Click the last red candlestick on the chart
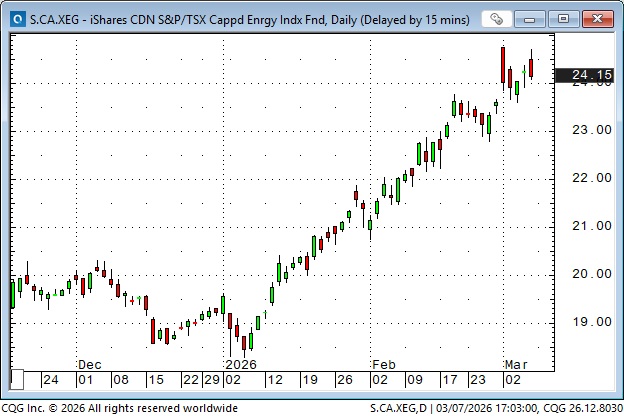This screenshot has width=624, height=416. (x=532, y=68)
